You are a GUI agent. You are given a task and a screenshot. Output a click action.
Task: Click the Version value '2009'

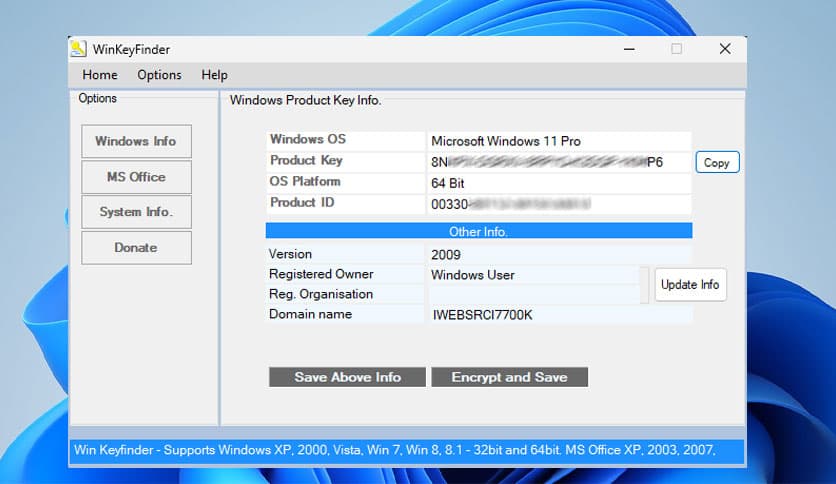[559, 255]
